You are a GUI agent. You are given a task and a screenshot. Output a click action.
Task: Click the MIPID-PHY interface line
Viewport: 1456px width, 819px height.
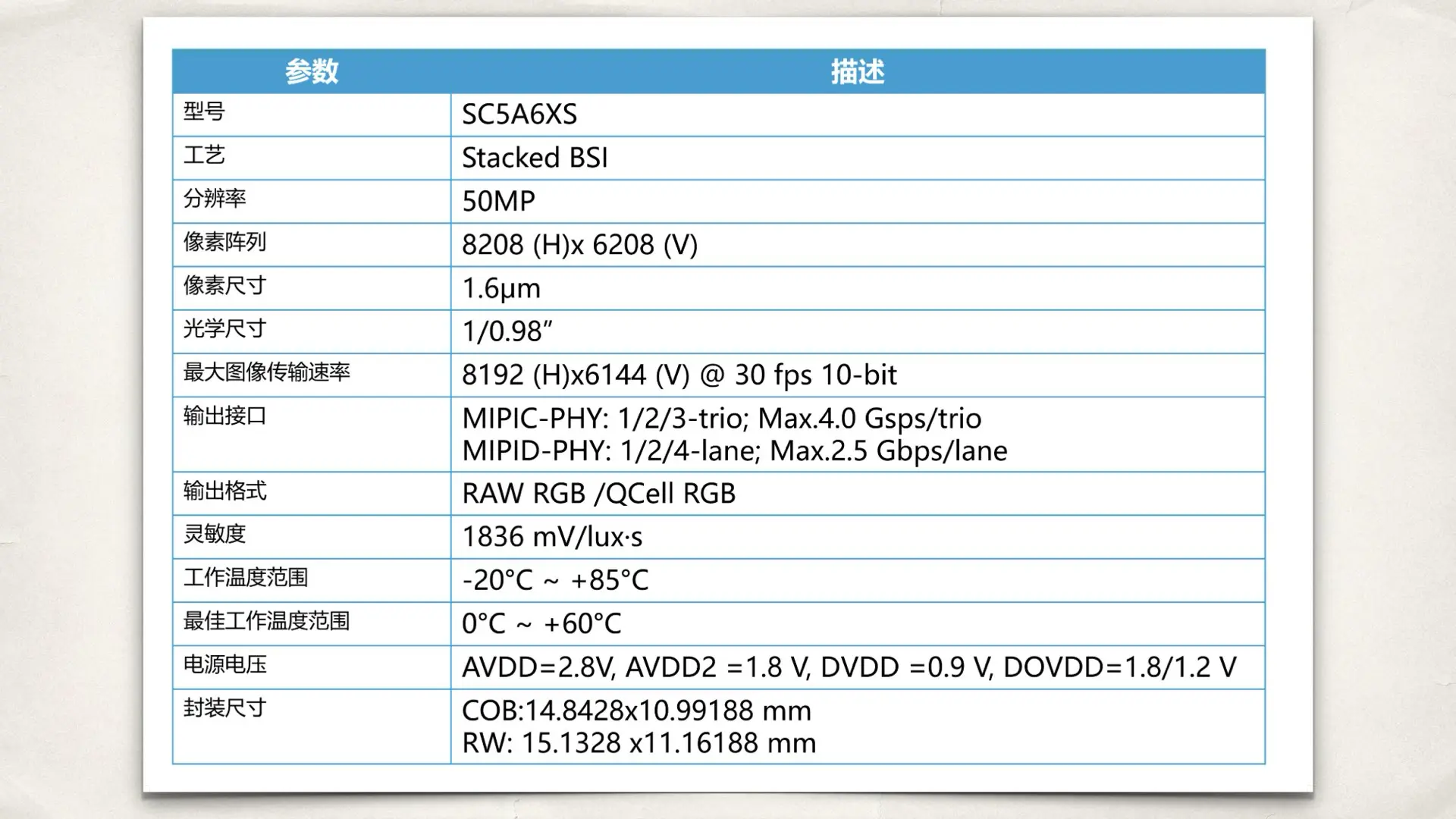(x=734, y=451)
